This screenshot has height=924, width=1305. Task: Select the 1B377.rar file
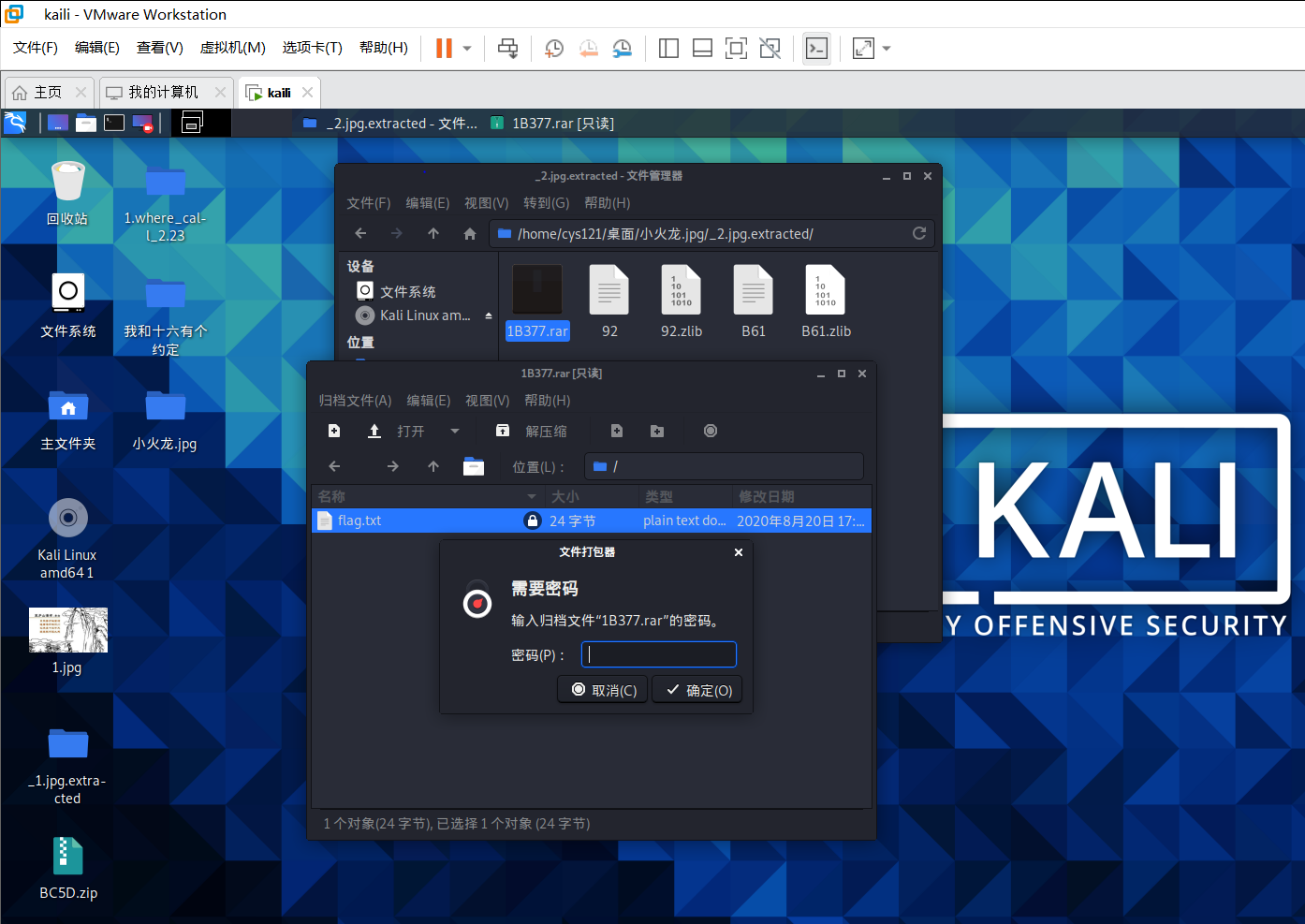coord(537,301)
